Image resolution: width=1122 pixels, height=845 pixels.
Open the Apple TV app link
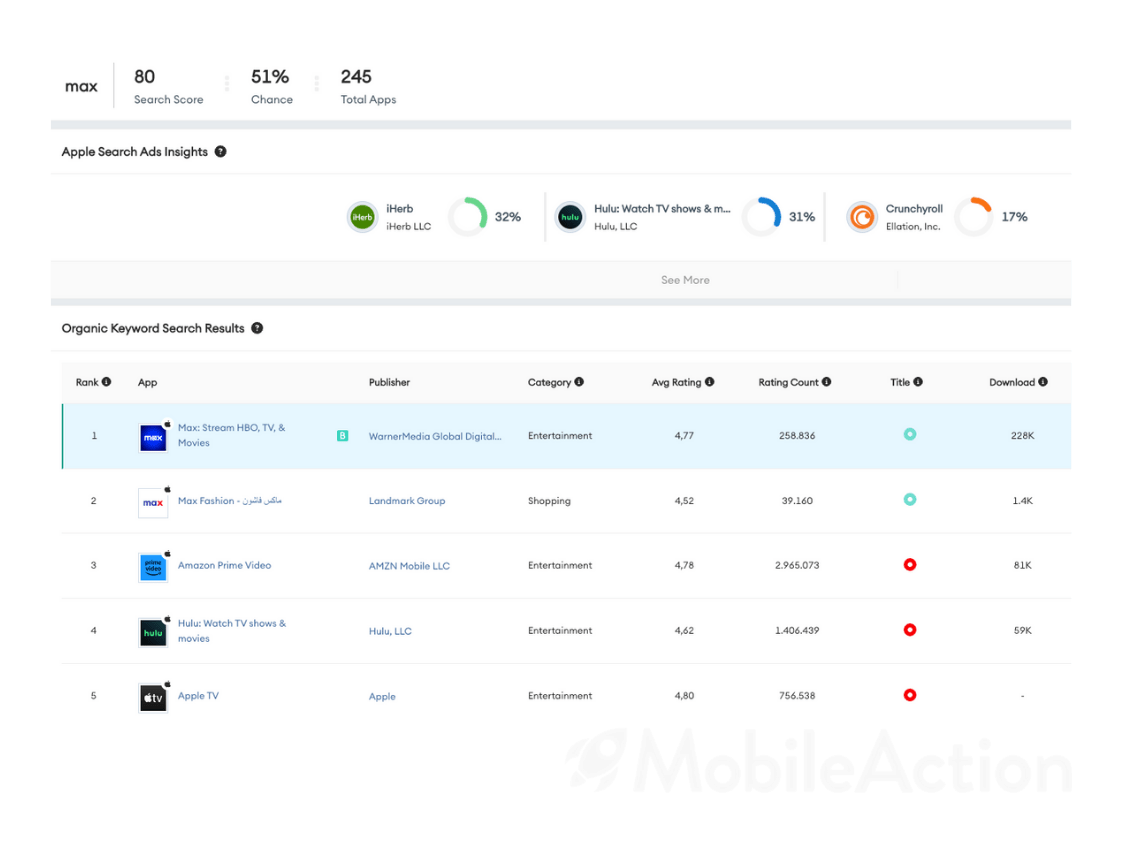tap(198, 695)
